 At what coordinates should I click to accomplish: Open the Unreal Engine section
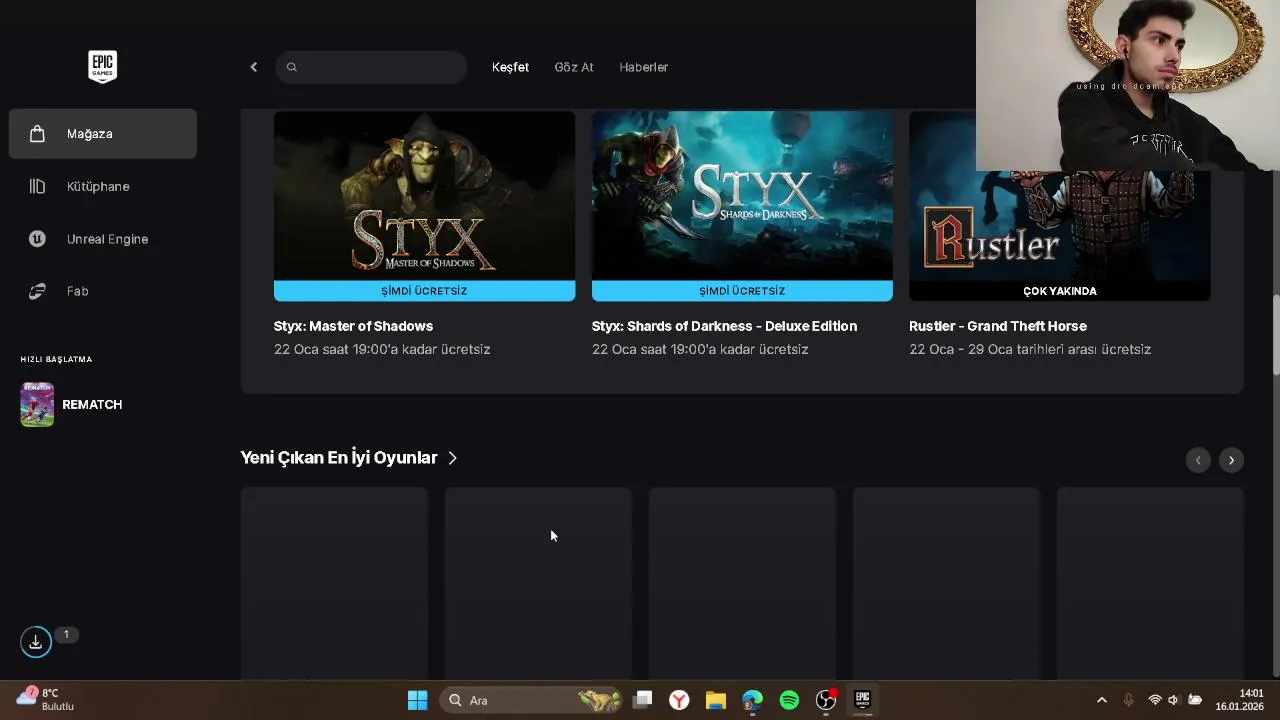[103, 239]
